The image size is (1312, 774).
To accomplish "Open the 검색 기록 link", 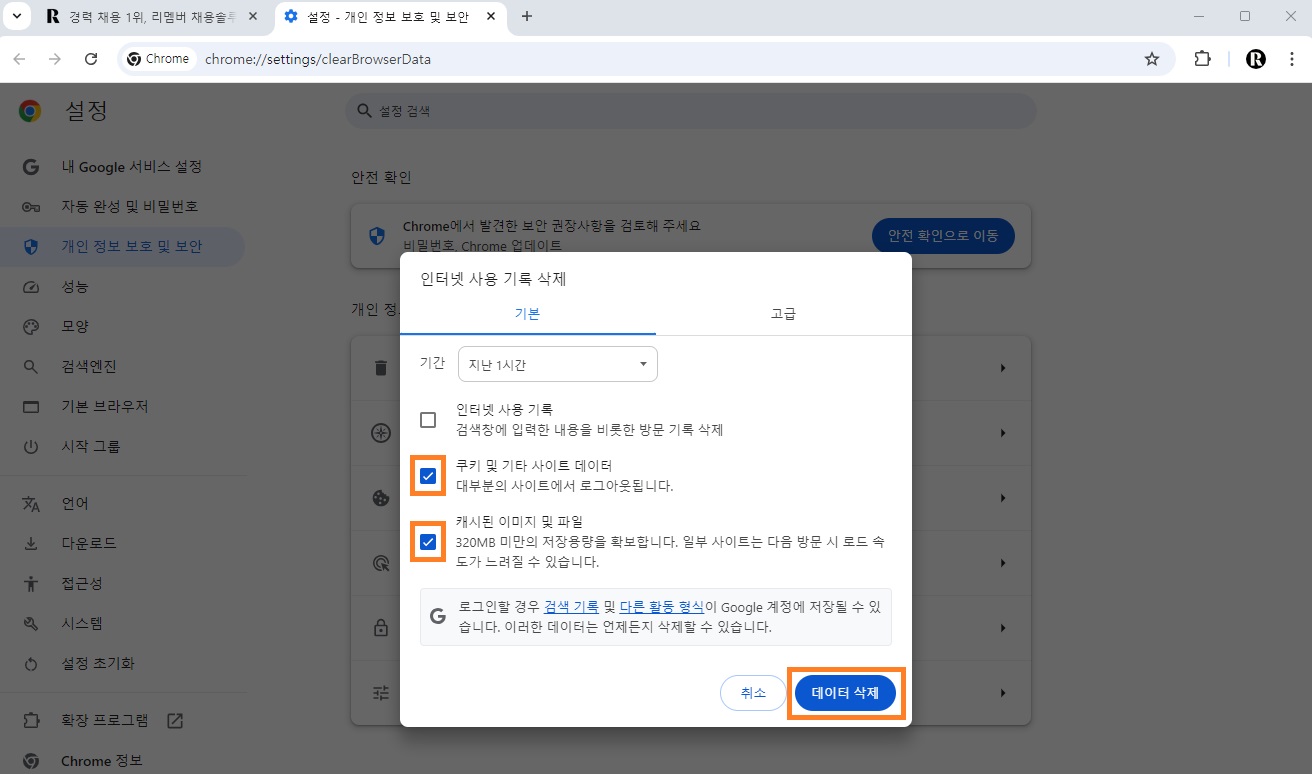I will pos(572,606).
